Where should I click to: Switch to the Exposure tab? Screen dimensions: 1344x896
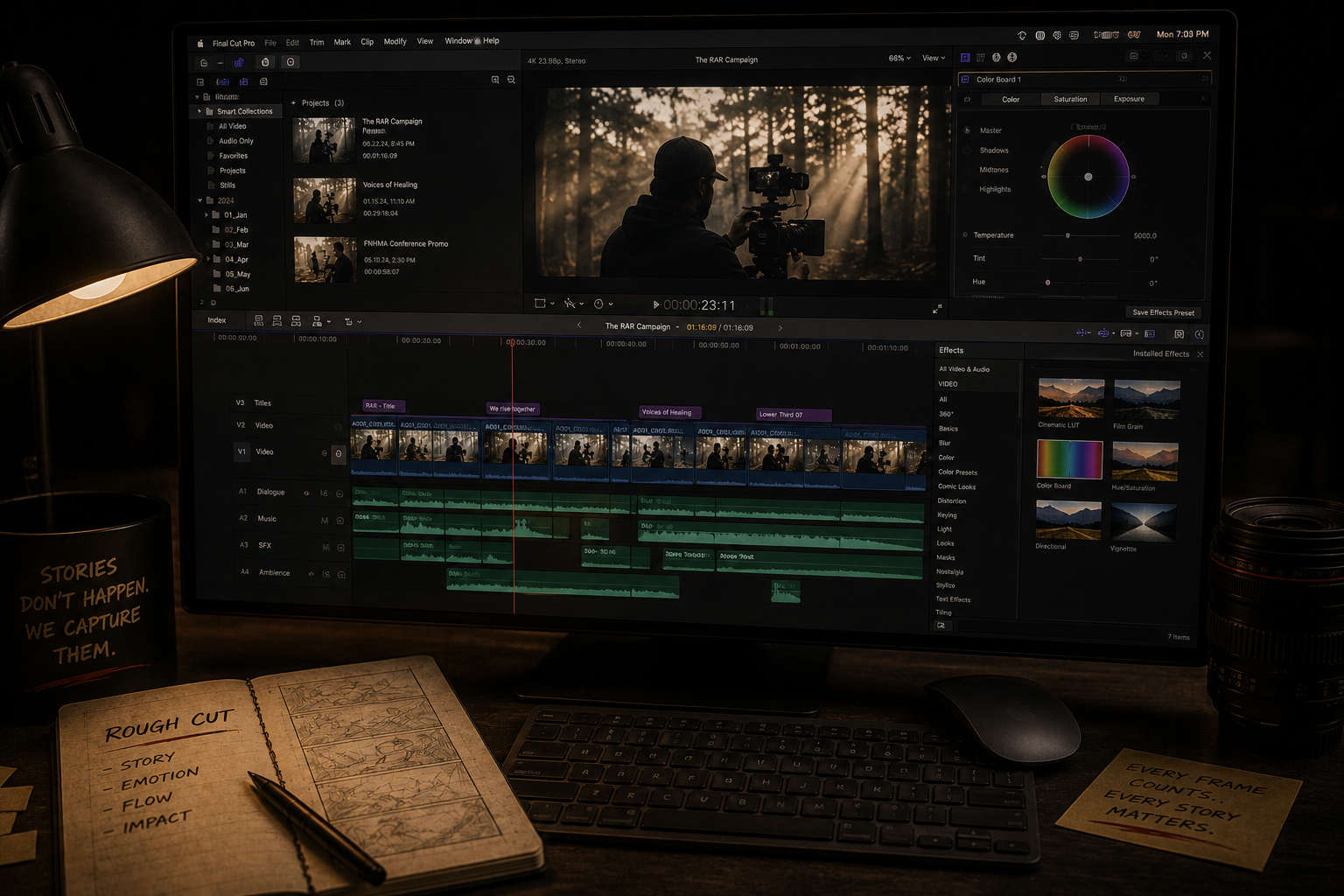click(1129, 99)
